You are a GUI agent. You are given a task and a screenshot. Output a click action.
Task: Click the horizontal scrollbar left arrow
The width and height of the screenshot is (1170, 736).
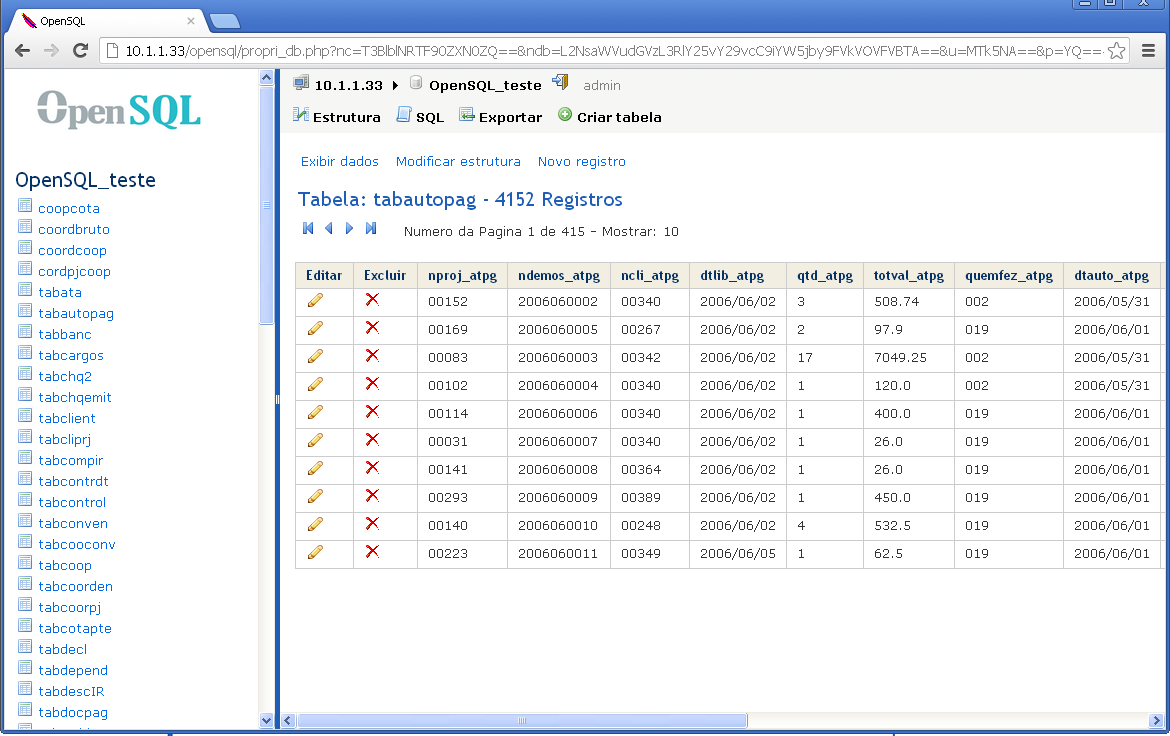tap(289, 720)
